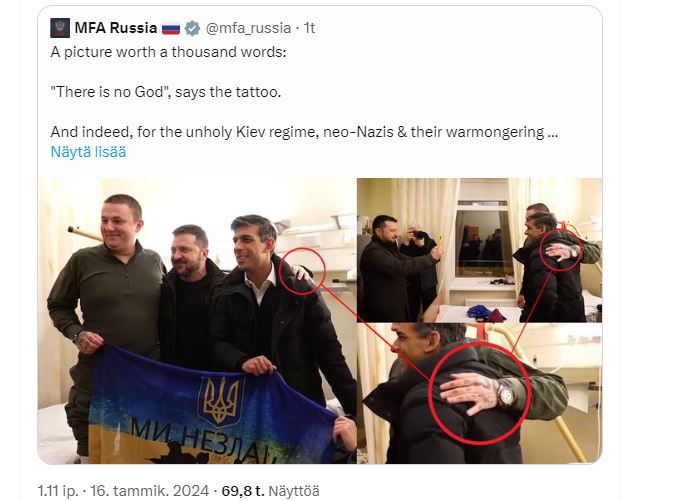
Task: Open the bottom-right tattooed hand close-up
Action: click(x=480, y=394)
